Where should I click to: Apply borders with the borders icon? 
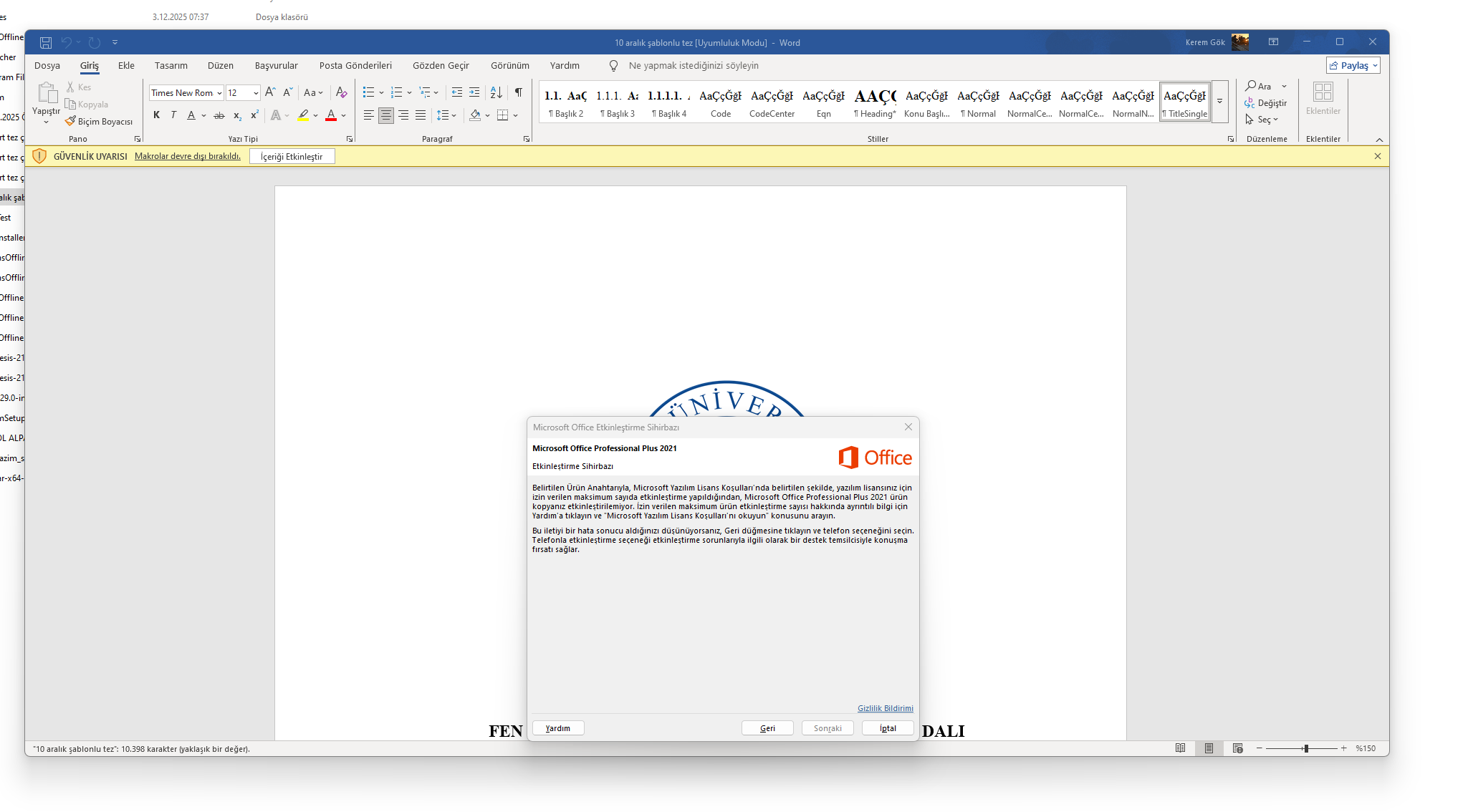pos(503,115)
